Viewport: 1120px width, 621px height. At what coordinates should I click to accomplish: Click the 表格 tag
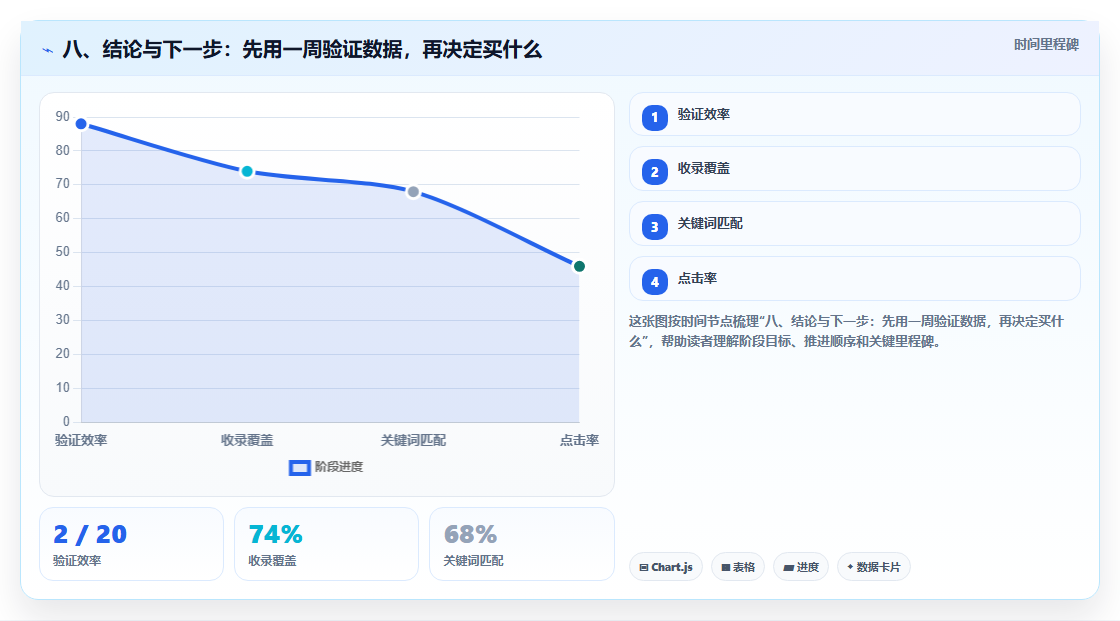[738, 567]
